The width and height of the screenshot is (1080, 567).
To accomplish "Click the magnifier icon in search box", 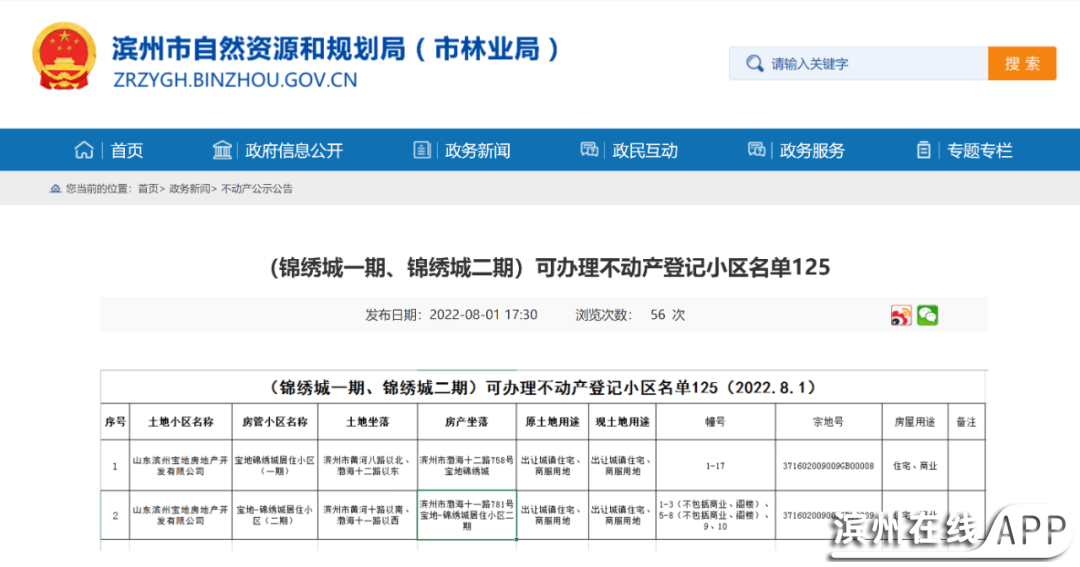I will (x=753, y=64).
